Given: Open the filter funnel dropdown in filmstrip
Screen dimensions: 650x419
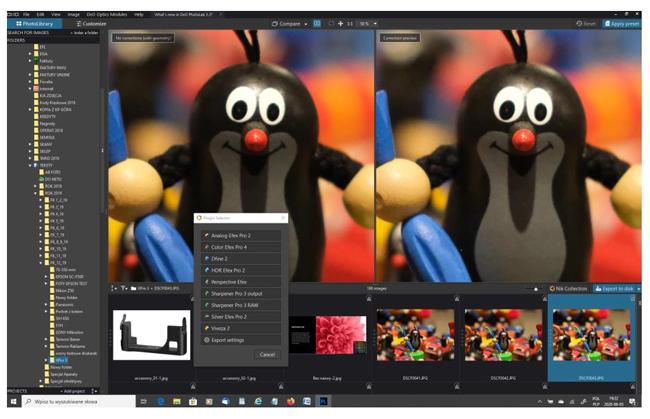Looking at the screenshot, I should click(124, 288).
